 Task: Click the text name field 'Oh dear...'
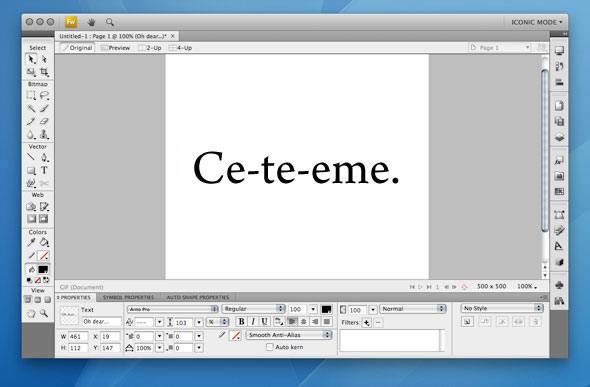click(101, 322)
